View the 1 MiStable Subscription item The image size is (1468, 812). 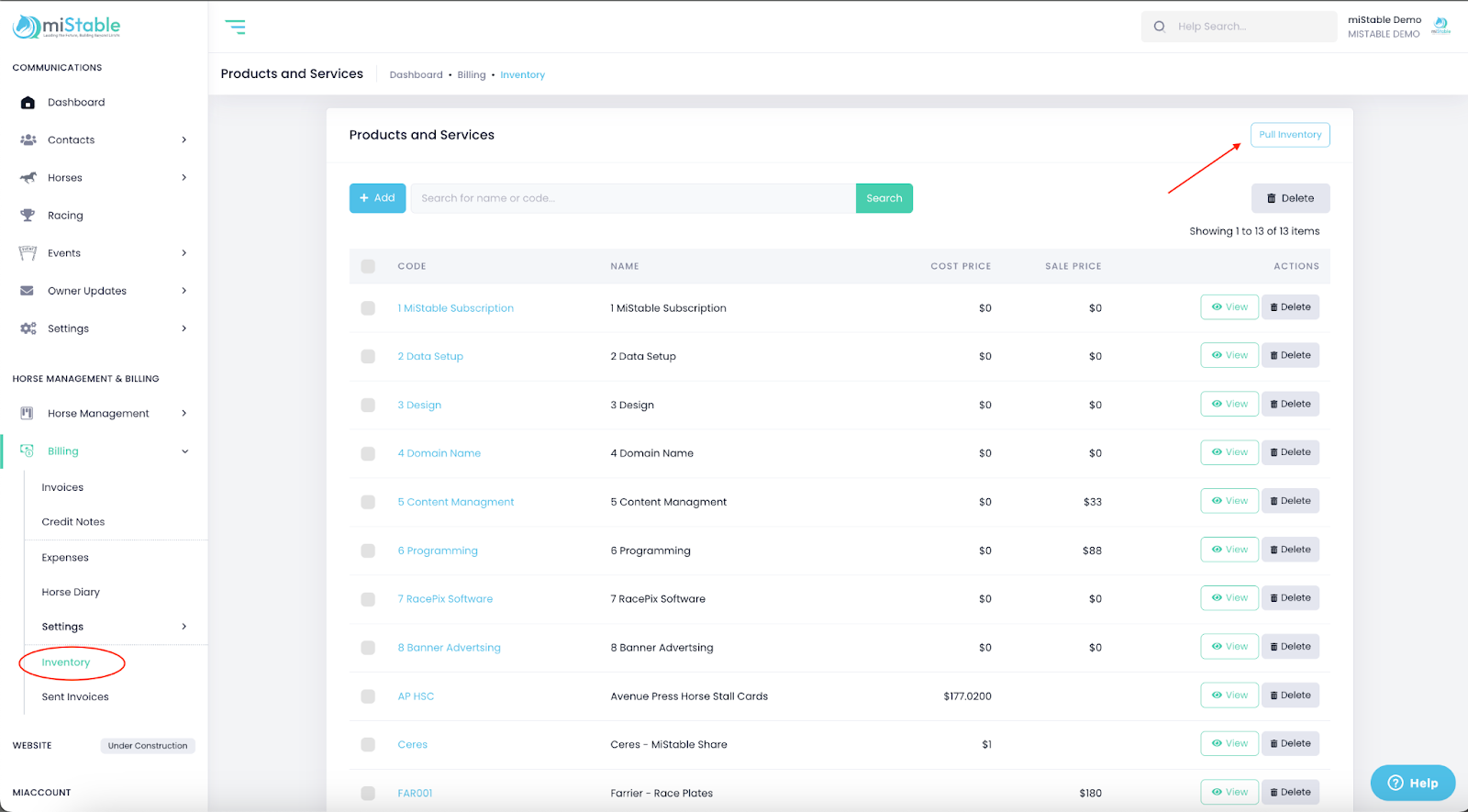coord(1229,307)
